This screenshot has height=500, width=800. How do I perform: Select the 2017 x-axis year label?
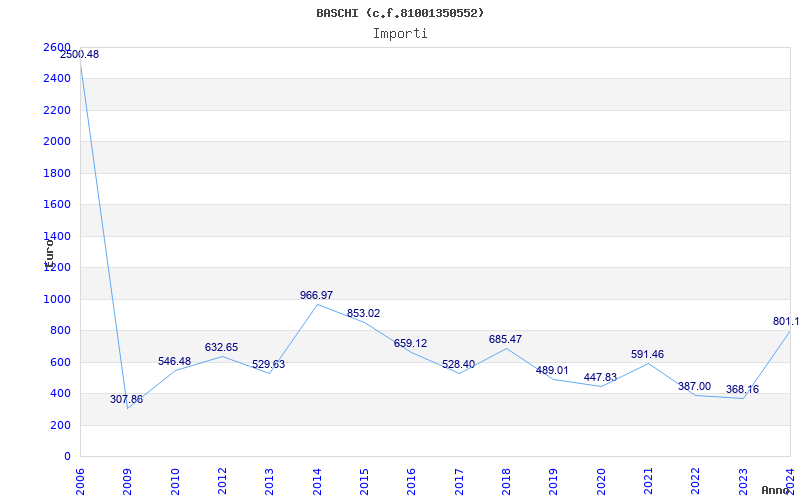pos(459,482)
